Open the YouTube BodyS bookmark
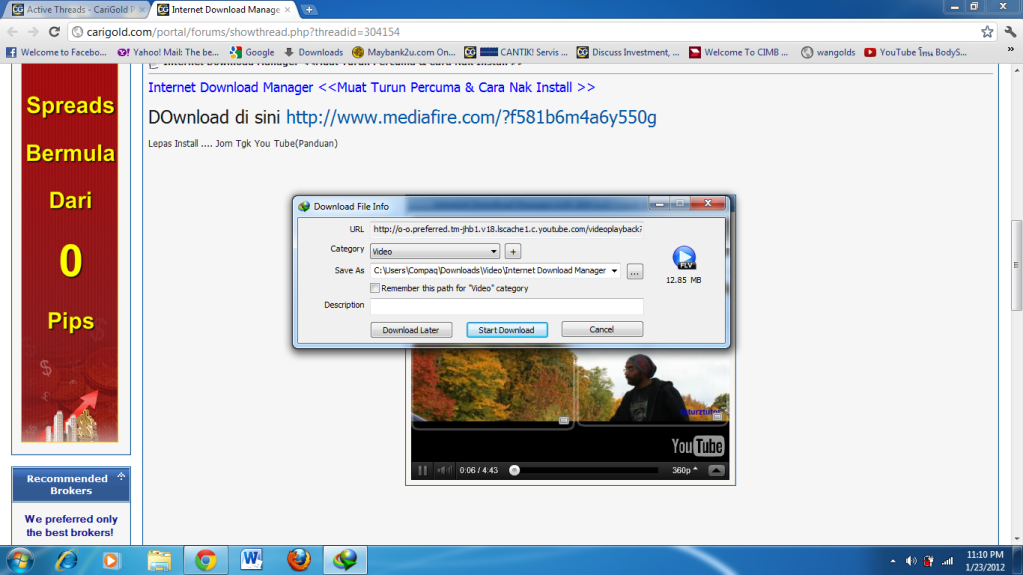This screenshot has width=1023, height=575. [915, 52]
